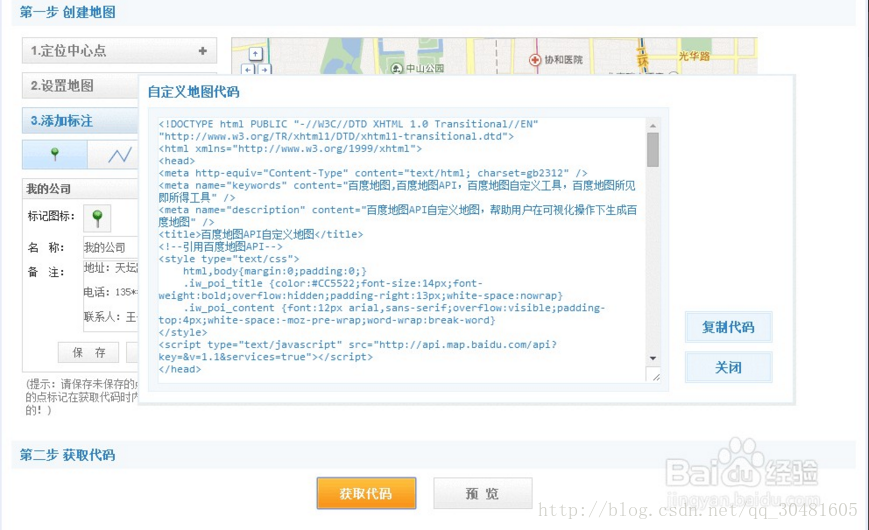Click the code area scrollbar thumb
The image size is (869, 530).
click(653, 149)
